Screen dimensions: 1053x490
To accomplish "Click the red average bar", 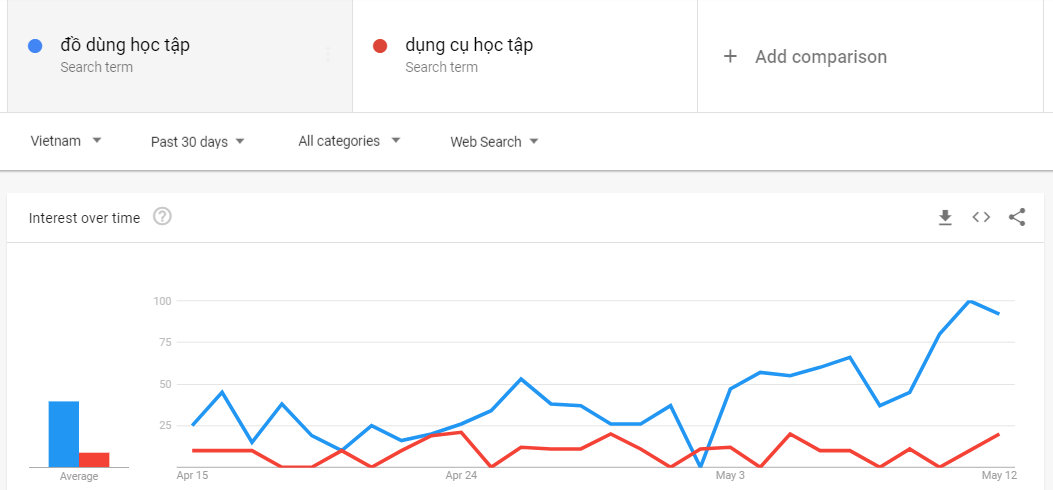I will (94, 460).
